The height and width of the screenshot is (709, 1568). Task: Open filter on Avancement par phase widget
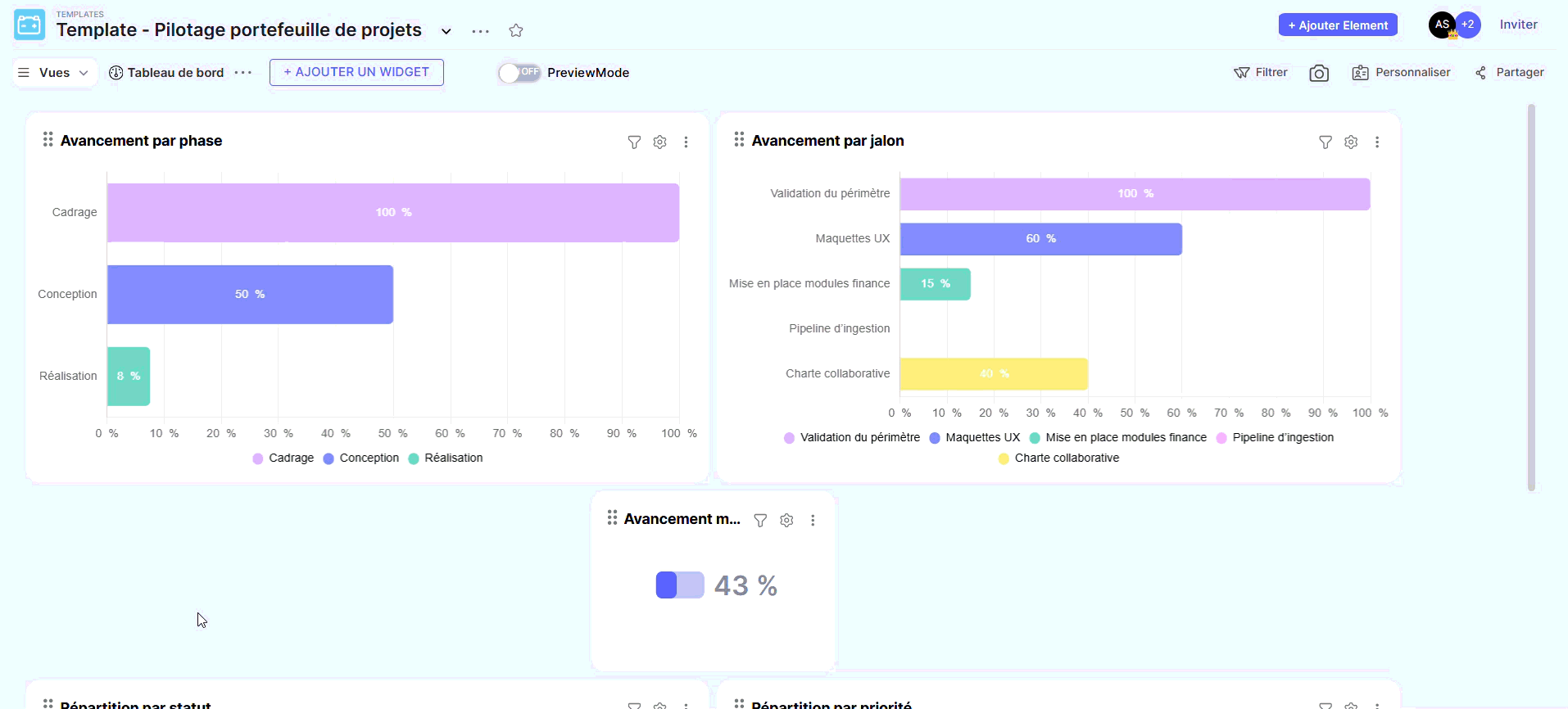(634, 142)
